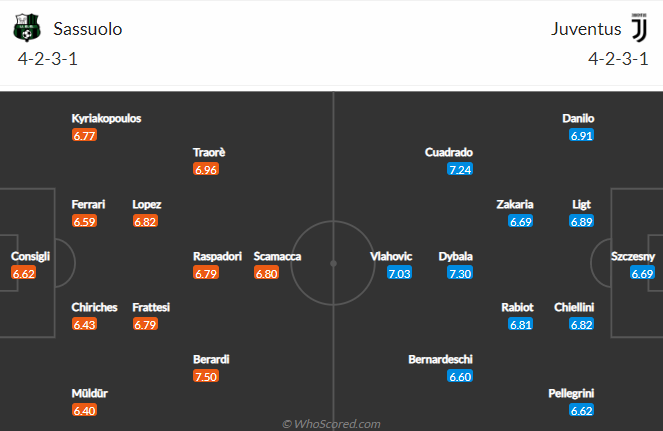Select Vlahovic's 7.03 rating badge
Screen dimensions: 663x431
pos(399,273)
